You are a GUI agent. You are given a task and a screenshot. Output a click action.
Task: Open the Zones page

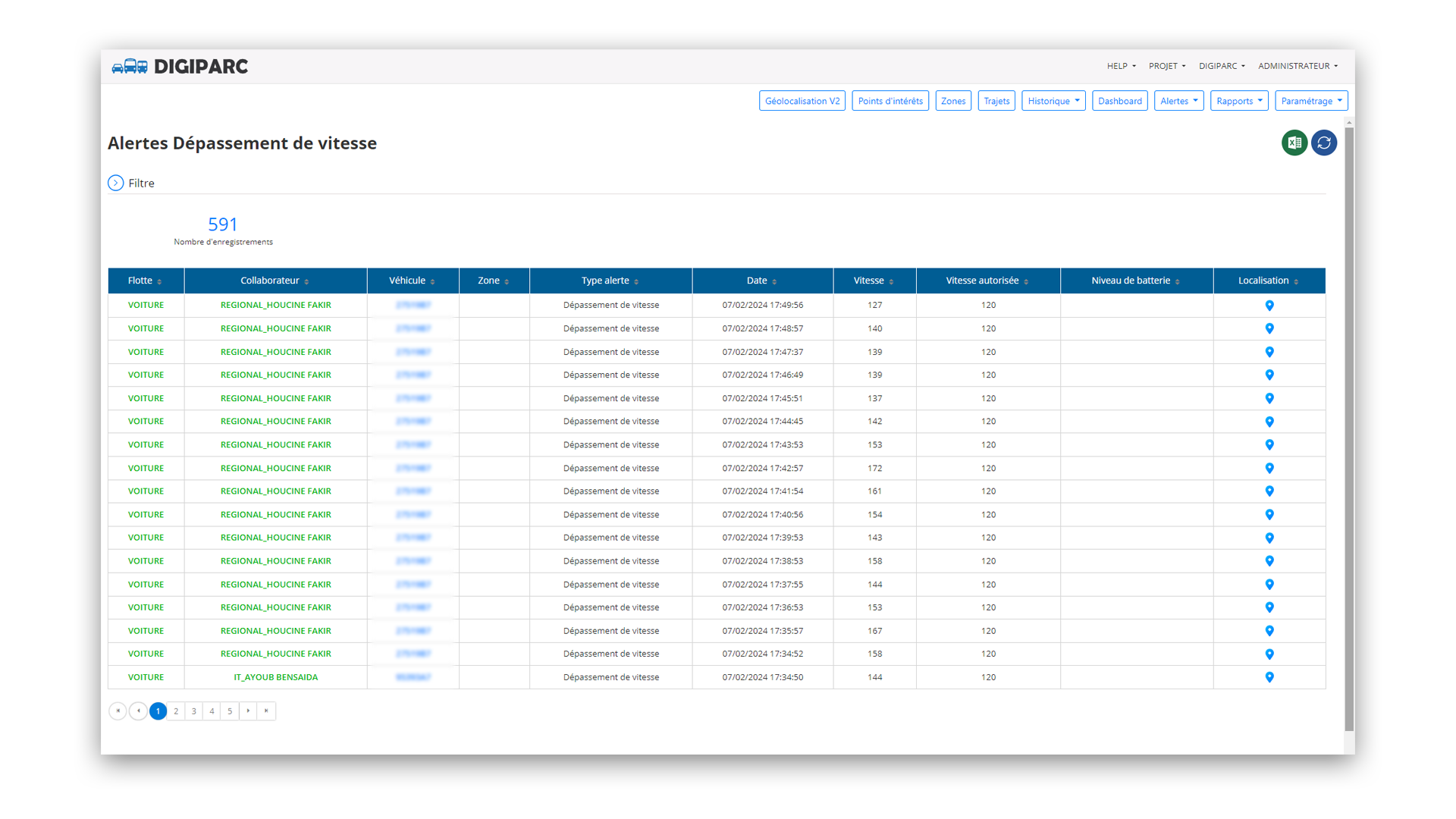953,101
